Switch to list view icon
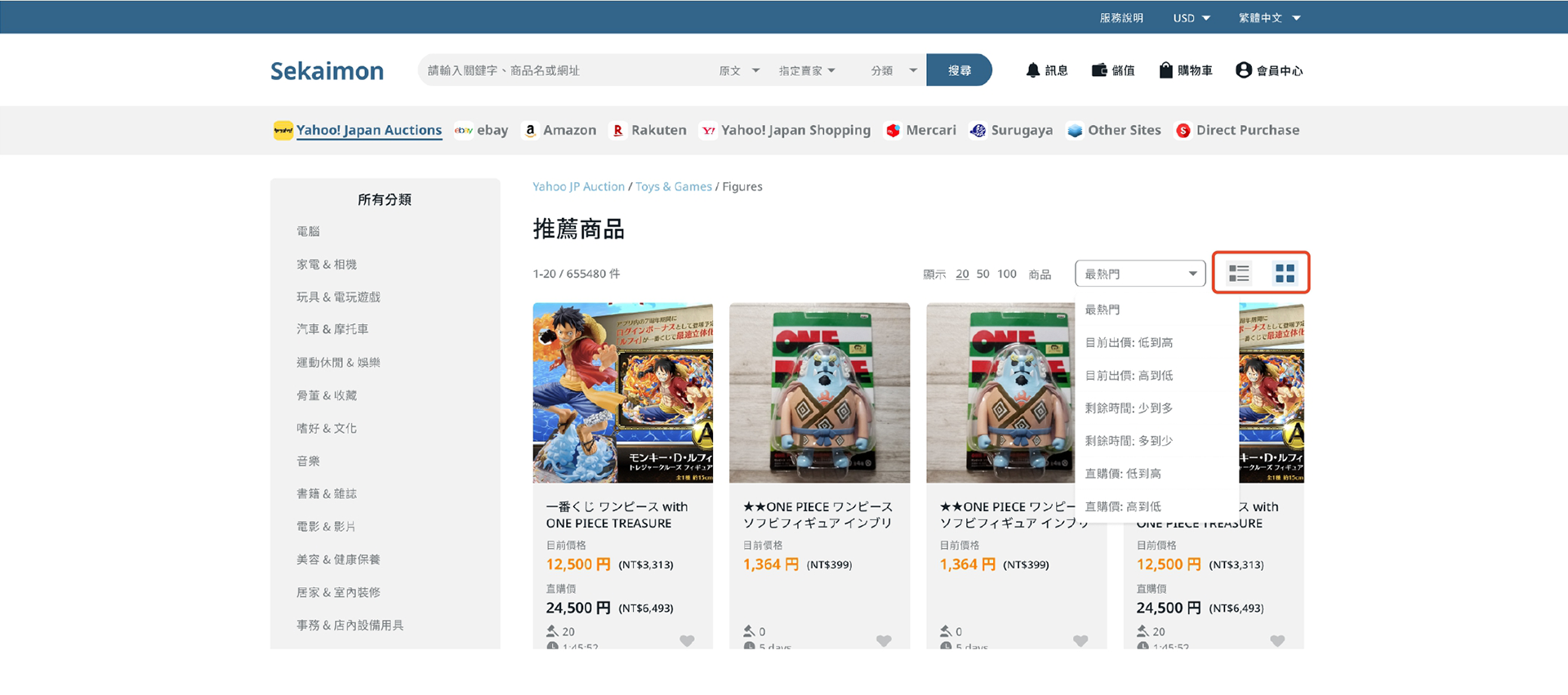 coord(1239,273)
